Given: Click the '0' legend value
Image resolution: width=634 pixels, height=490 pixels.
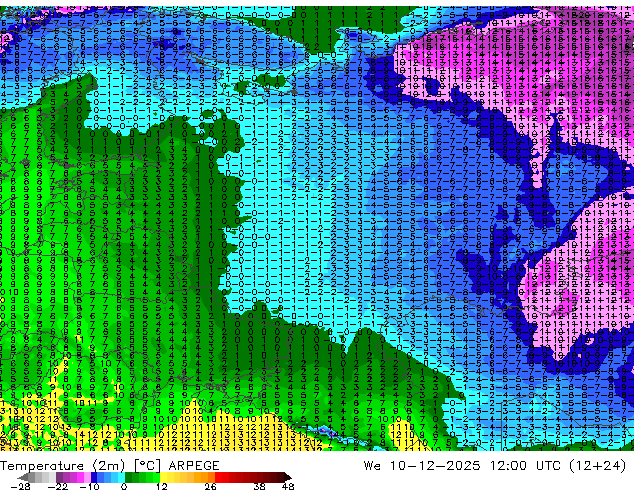Looking at the screenshot, I should (x=124, y=486).
